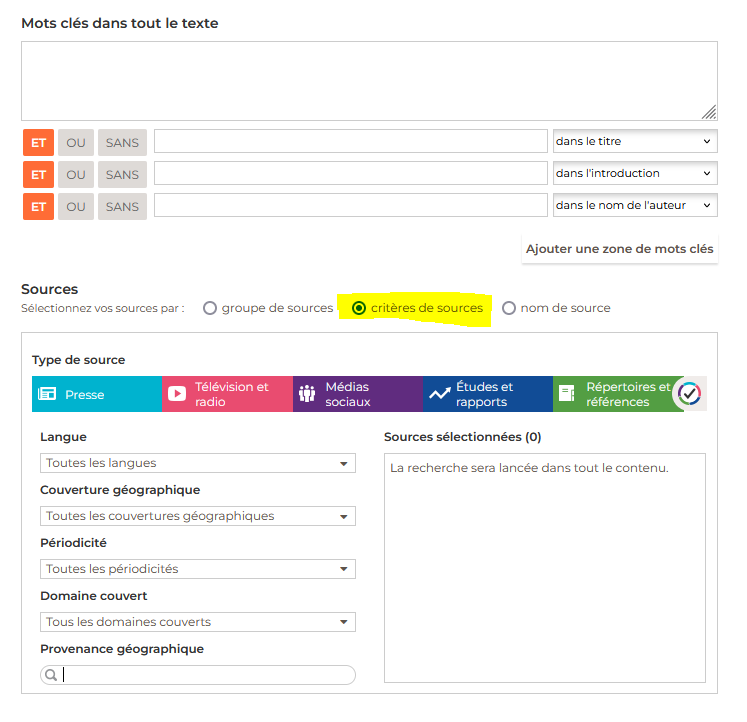The height and width of the screenshot is (722, 747).
Task: Choose the 'nom de source' radio button
Action: click(x=509, y=308)
